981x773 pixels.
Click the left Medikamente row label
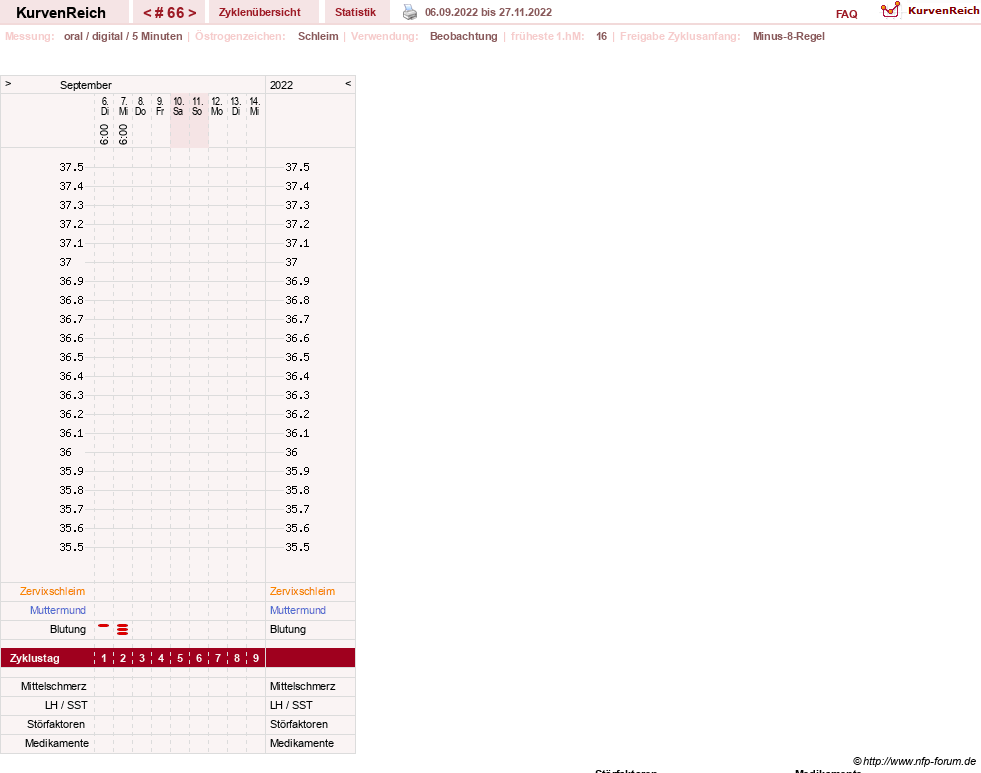[x=57, y=743]
